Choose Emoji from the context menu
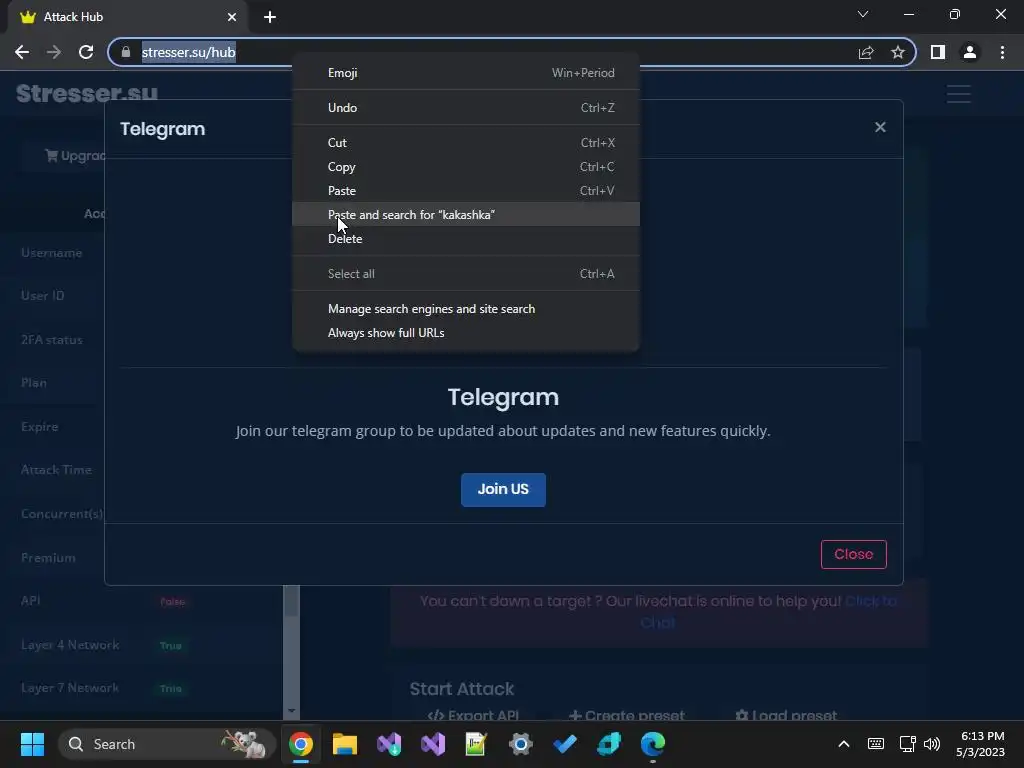 coord(466,72)
